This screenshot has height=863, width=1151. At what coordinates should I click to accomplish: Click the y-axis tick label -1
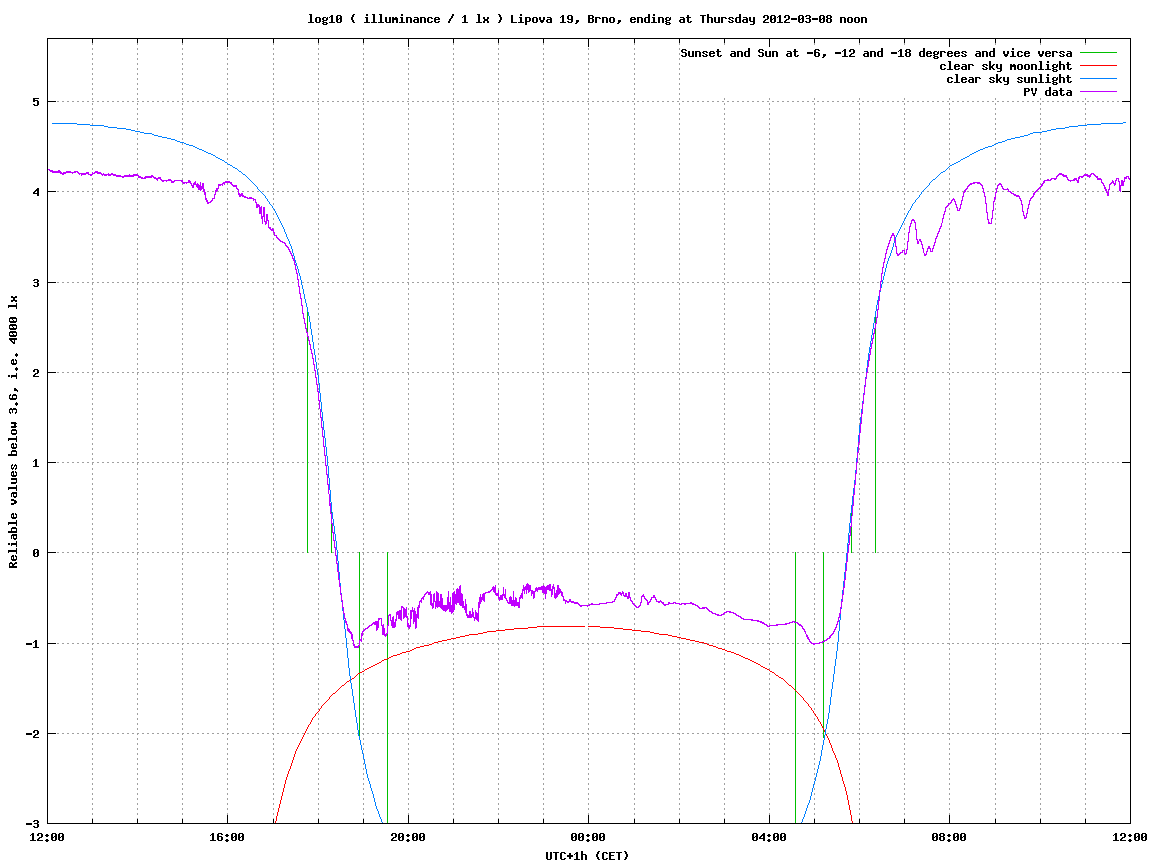pos(32,644)
